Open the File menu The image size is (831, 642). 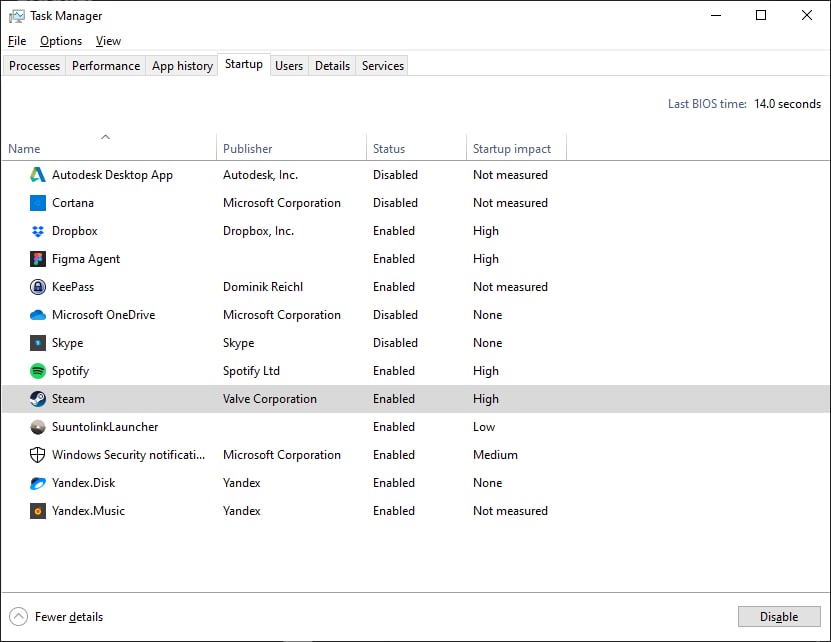click(17, 41)
